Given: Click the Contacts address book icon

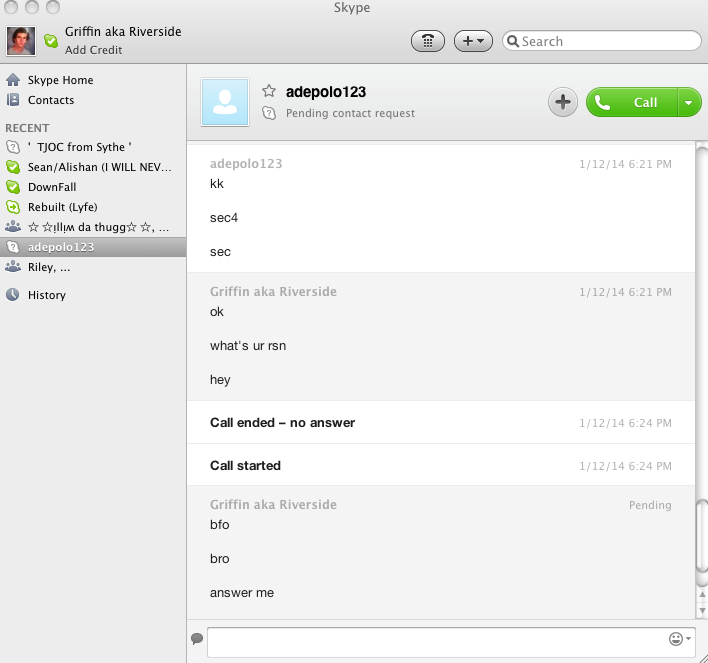Looking at the screenshot, I should [13, 100].
